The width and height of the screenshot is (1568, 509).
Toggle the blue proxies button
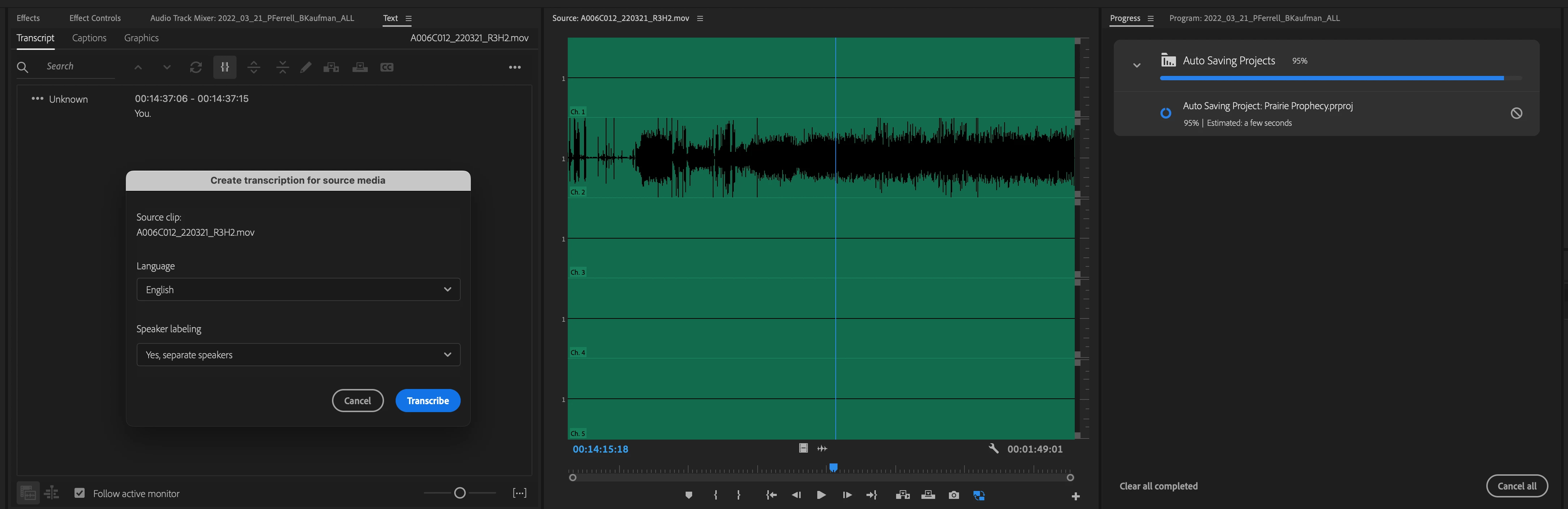tap(979, 496)
